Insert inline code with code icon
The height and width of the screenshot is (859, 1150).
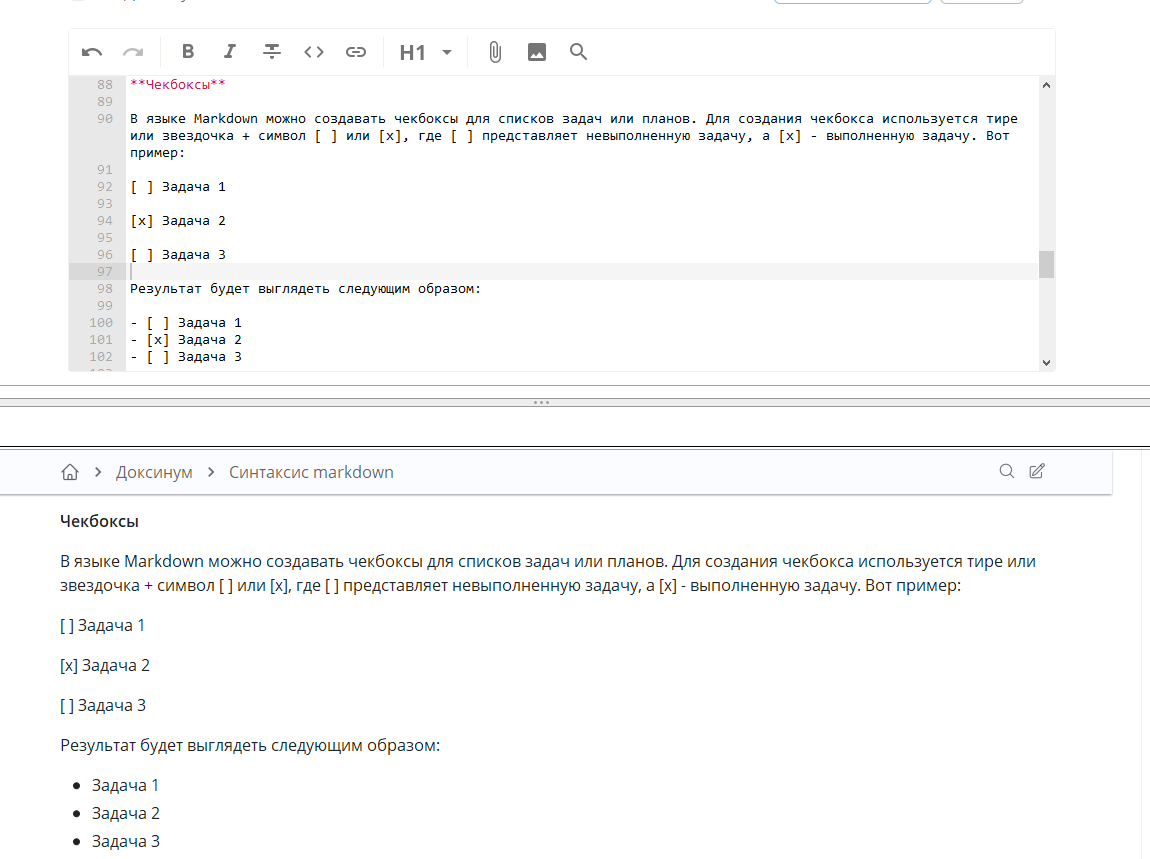click(314, 52)
